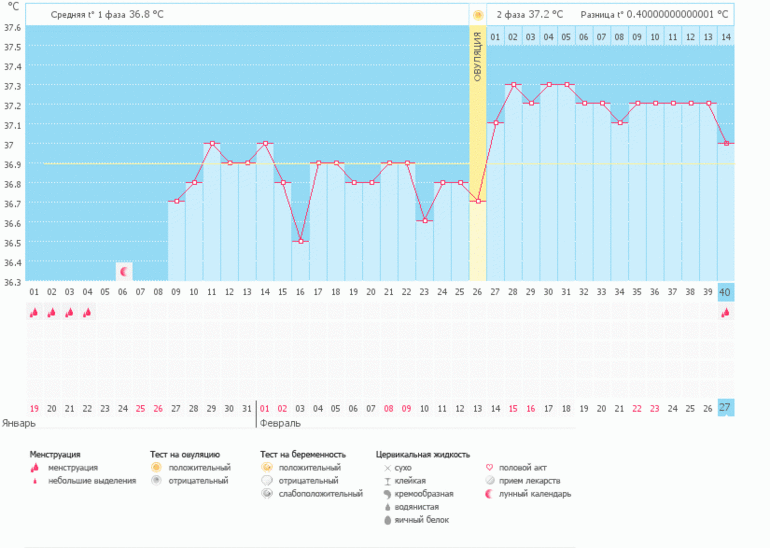Click the положительный ovulation test legend icon
Image resolution: width=770 pixels, height=548 pixels.
click(156, 467)
